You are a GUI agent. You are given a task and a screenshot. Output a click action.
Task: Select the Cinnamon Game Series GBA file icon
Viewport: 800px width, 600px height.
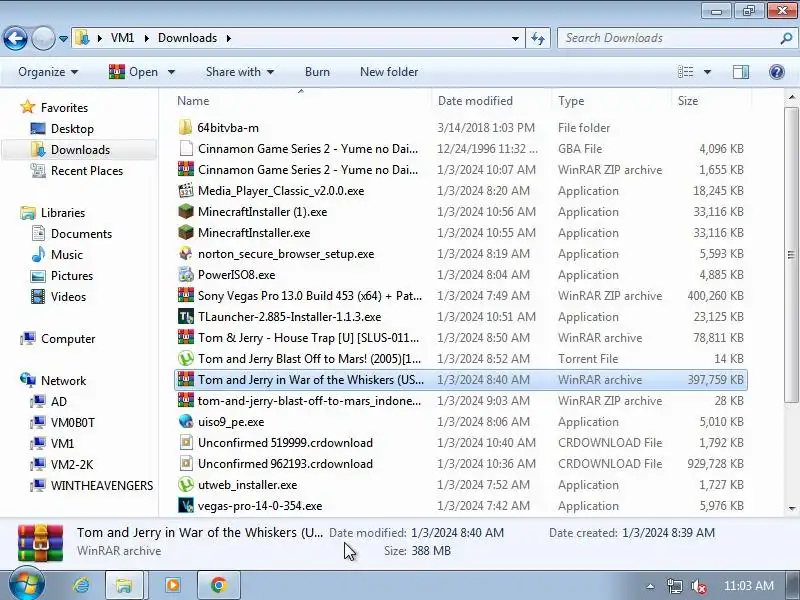[186, 148]
